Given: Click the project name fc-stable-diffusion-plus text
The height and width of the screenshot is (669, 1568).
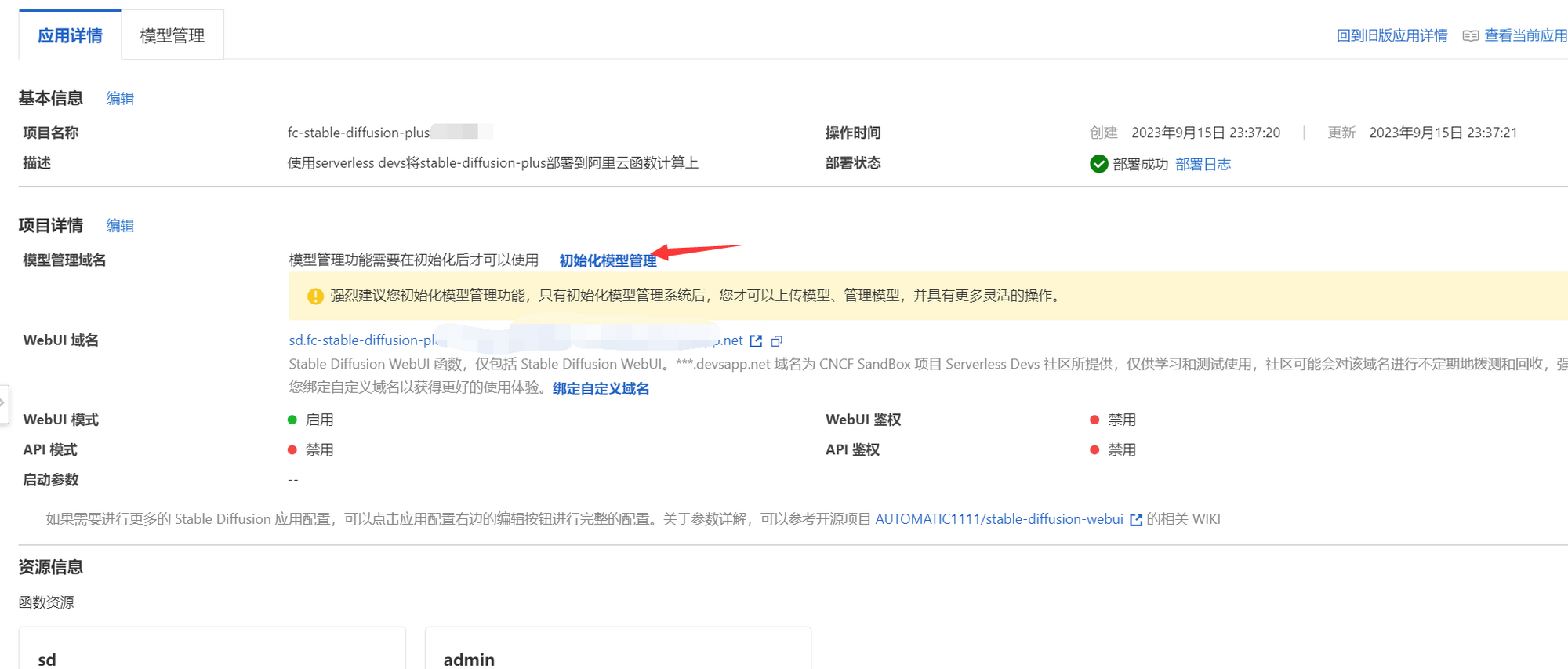Looking at the screenshot, I should pos(358,133).
